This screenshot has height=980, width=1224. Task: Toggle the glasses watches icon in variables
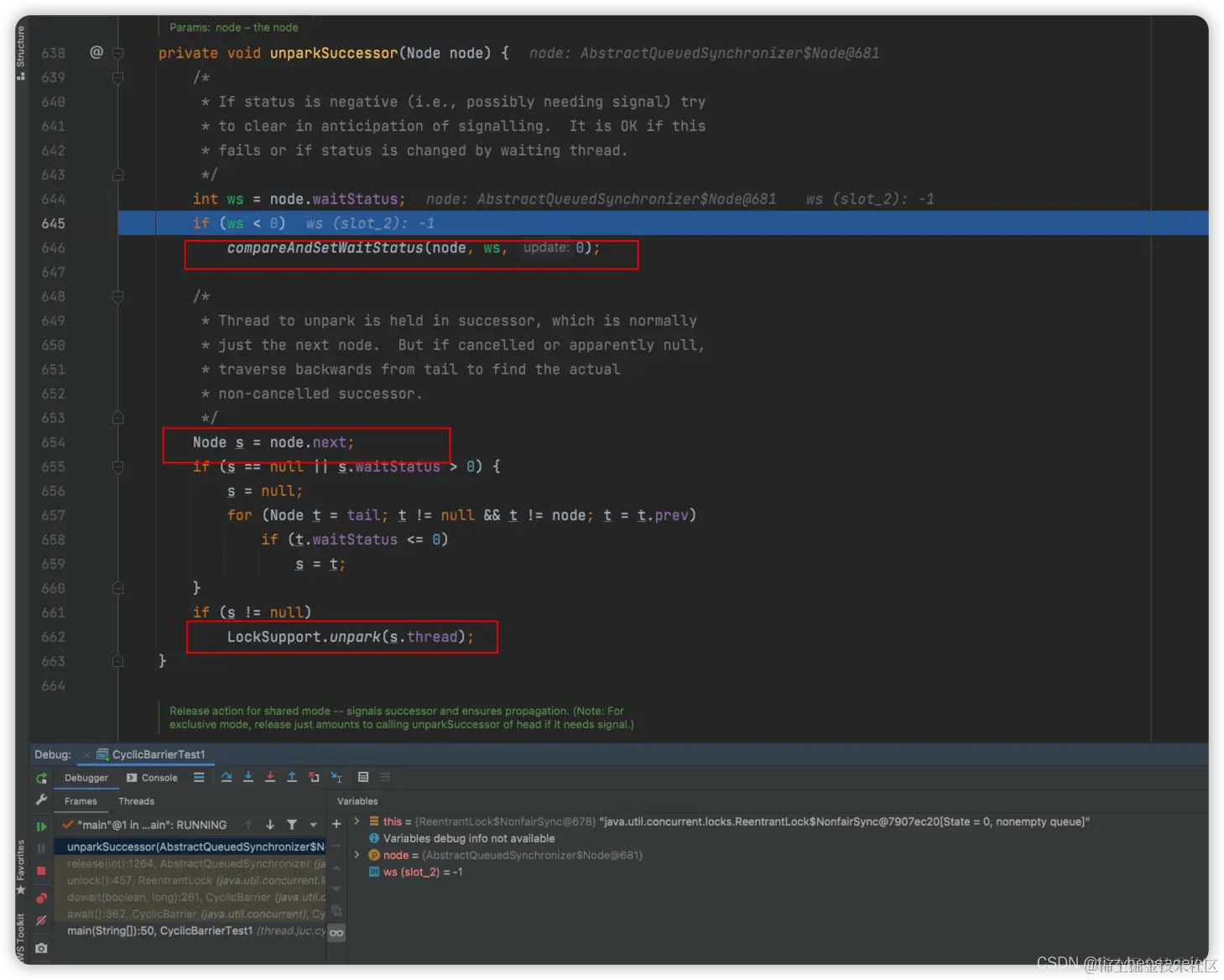[336, 933]
